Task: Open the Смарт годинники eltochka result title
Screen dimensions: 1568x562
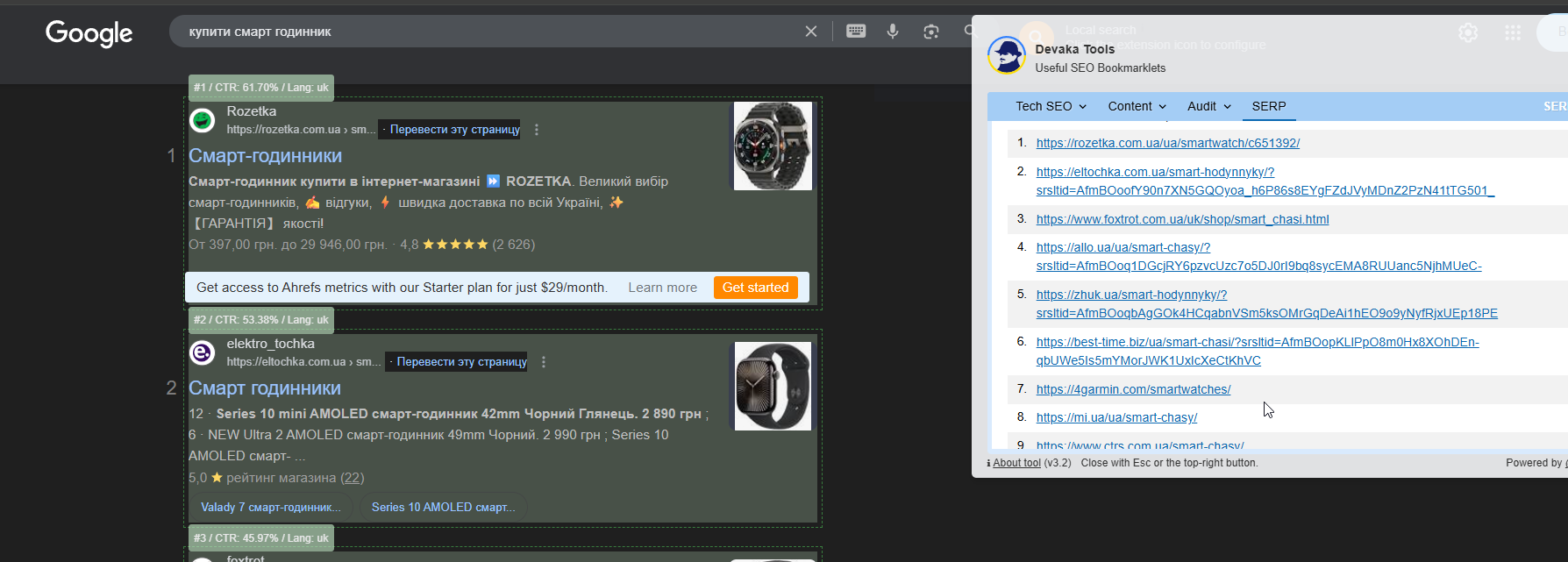Action: [265, 388]
